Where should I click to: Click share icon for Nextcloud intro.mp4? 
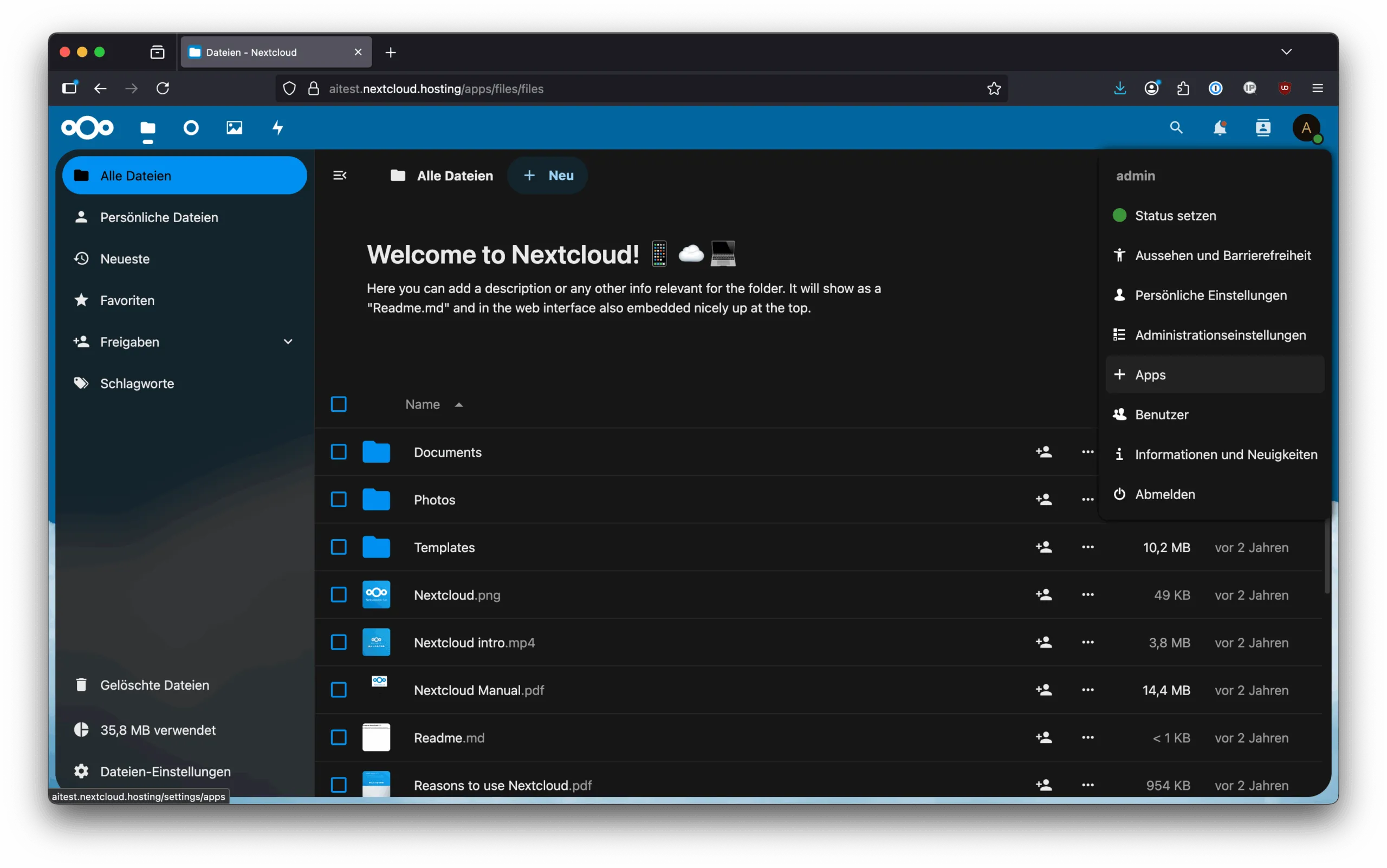point(1044,643)
